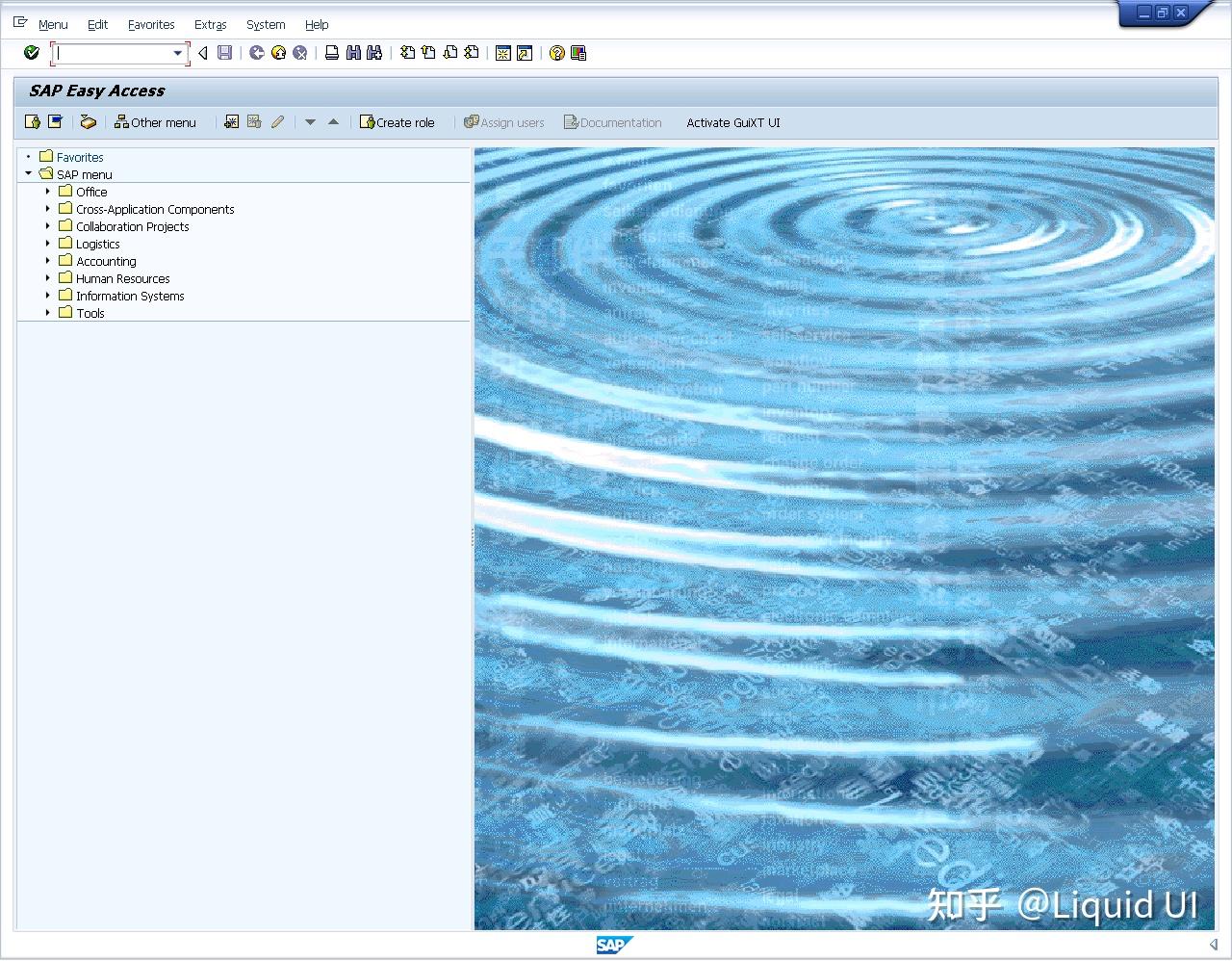Expand the Accounting folder node
This screenshot has height=961, width=1232.
[47, 261]
